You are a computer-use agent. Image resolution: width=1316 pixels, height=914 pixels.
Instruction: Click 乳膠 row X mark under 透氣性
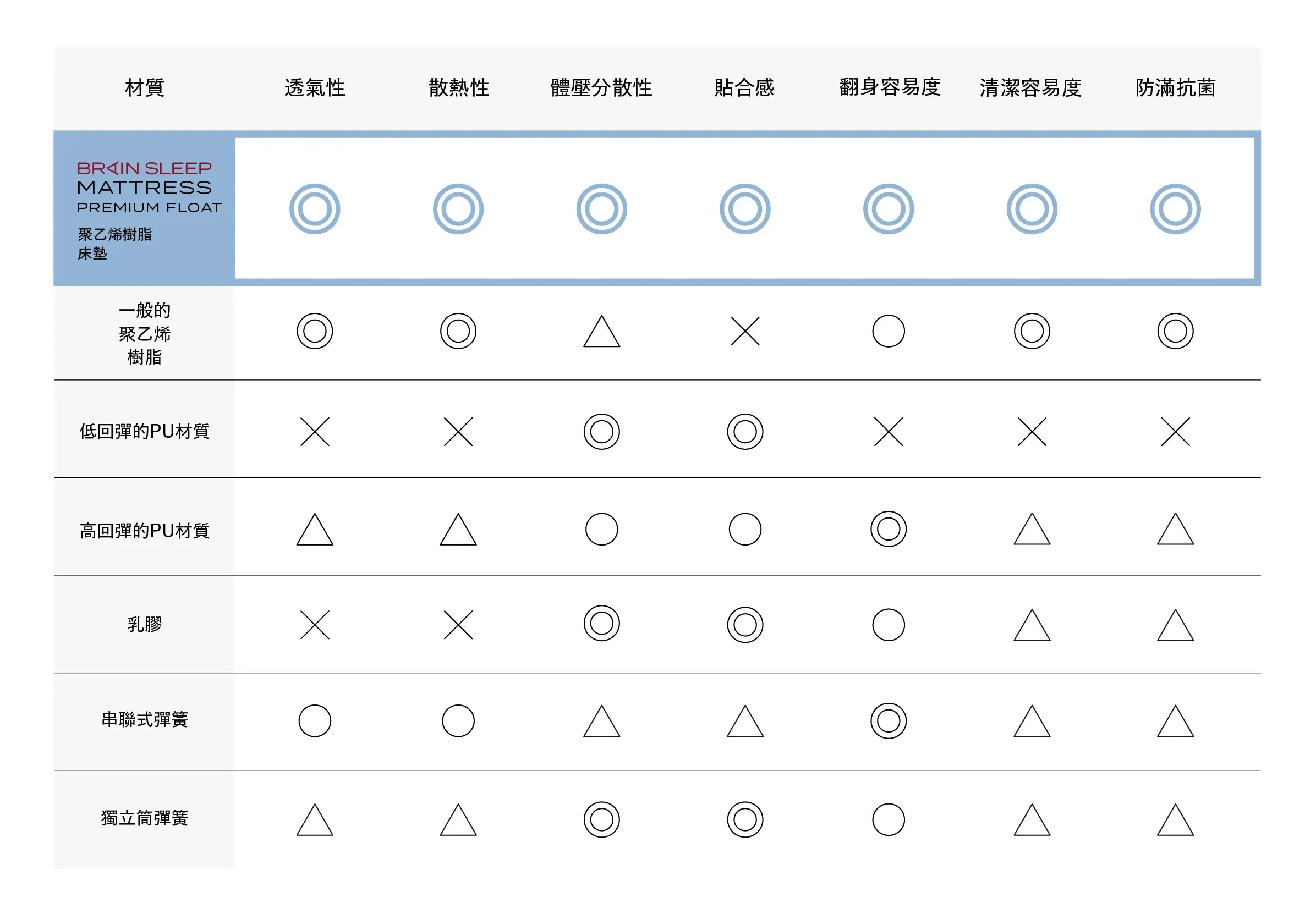315,624
